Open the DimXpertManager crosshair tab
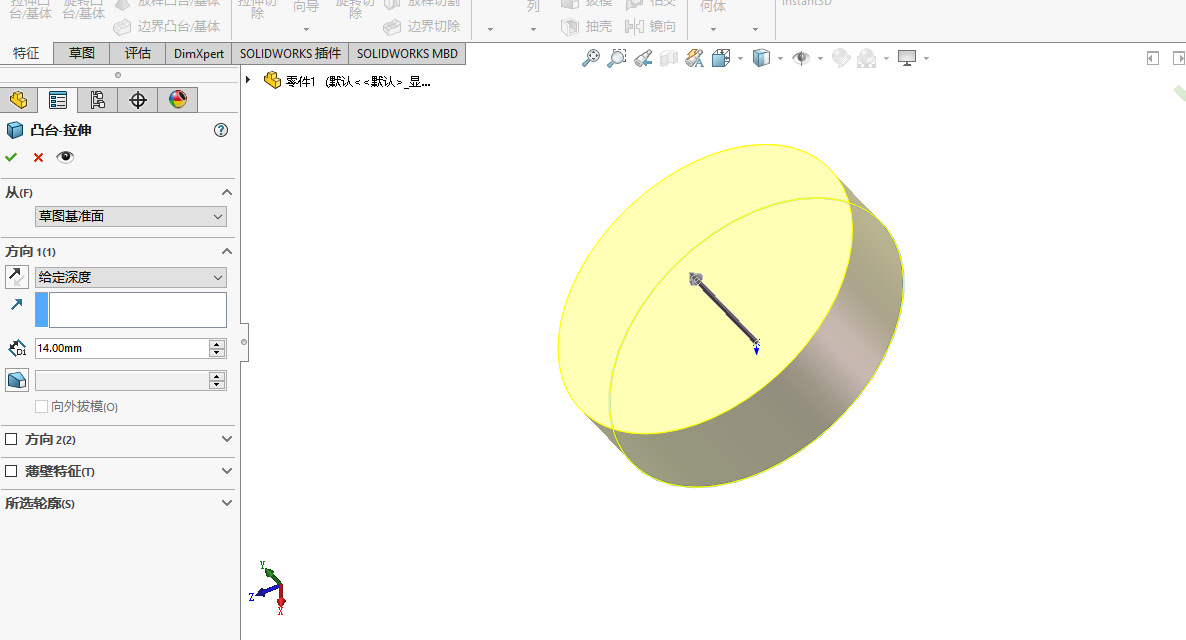1186x640 pixels. click(138, 99)
